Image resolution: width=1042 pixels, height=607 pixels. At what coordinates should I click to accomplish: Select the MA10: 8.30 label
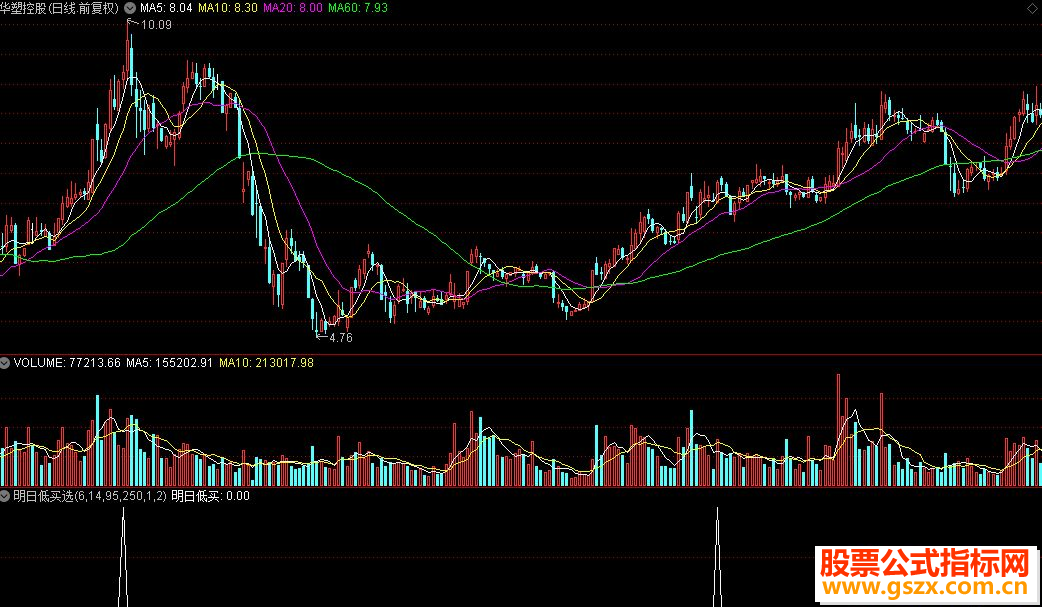[228, 8]
